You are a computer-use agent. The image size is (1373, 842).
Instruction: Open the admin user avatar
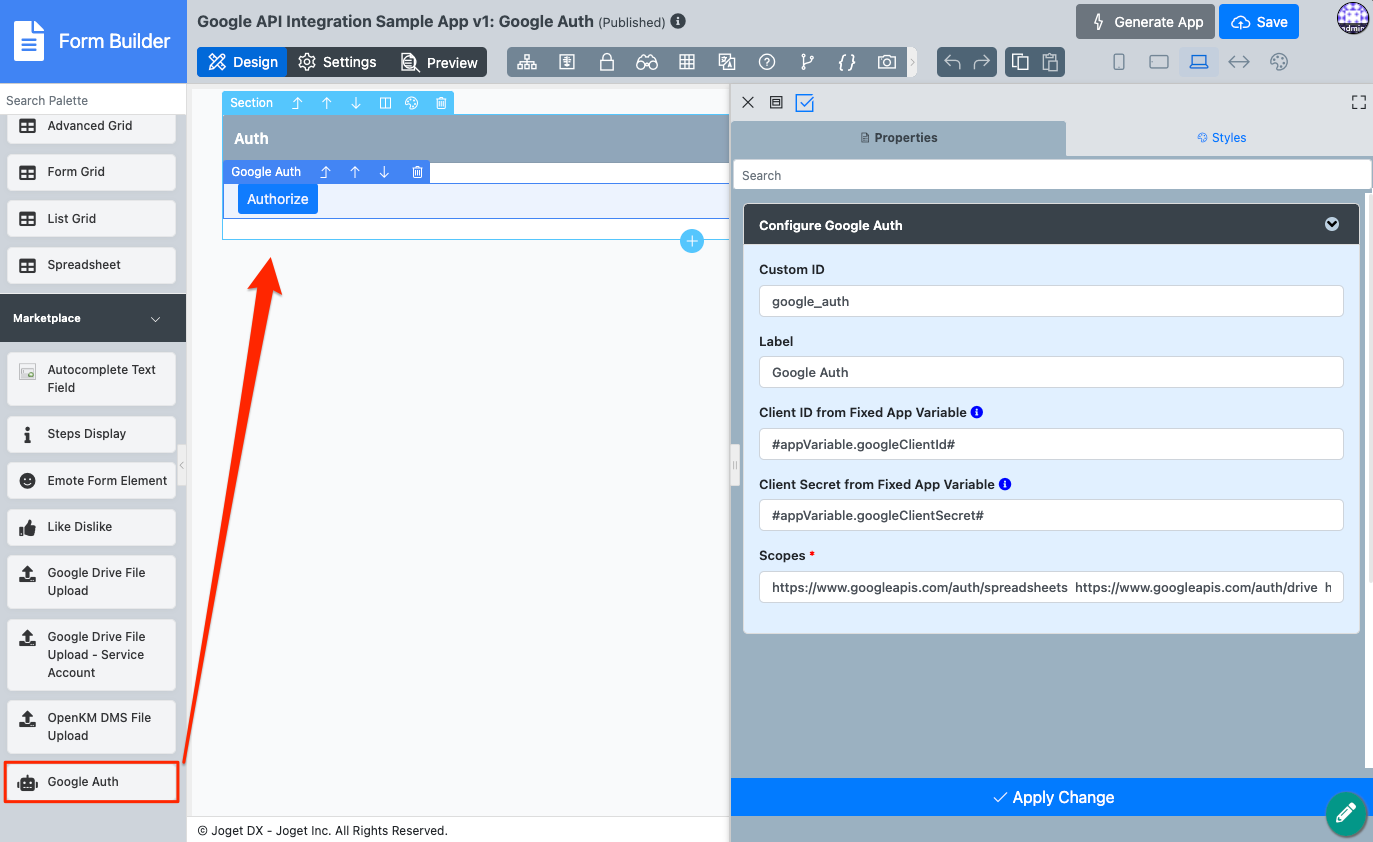(1352, 19)
